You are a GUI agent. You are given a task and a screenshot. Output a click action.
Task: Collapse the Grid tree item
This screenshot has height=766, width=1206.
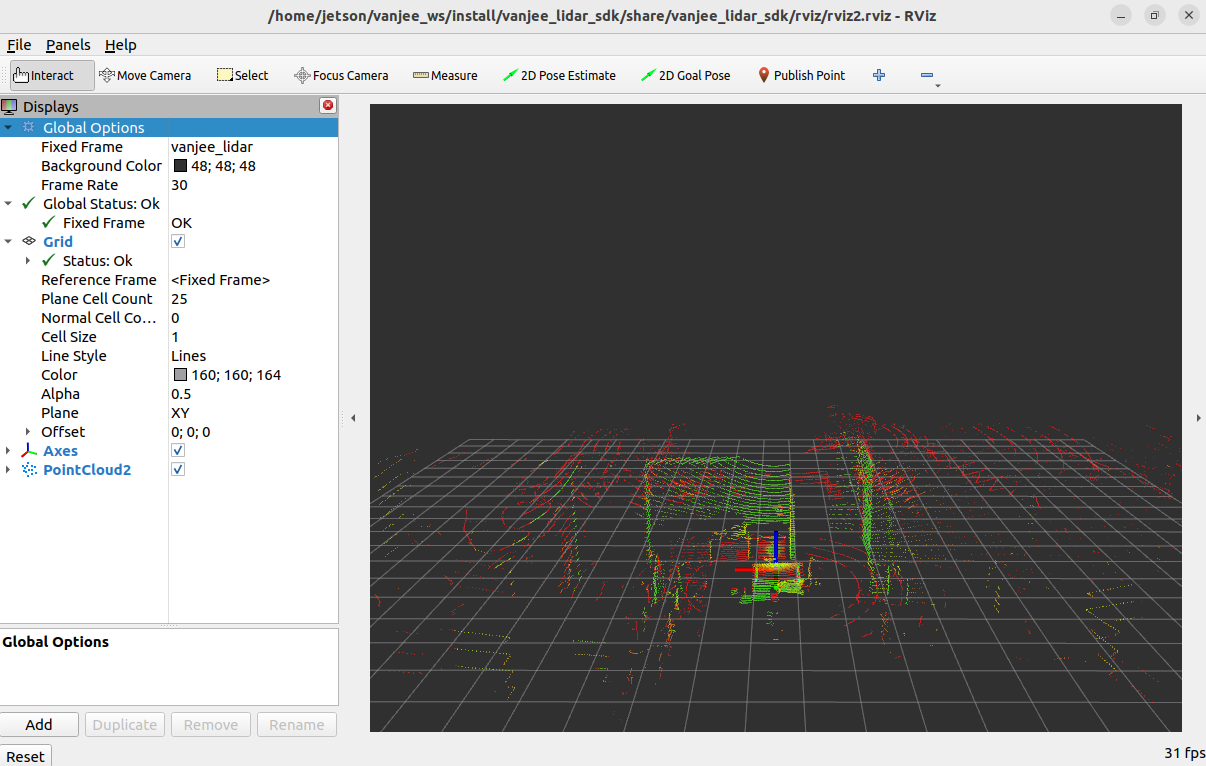pyautogui.click(x=8, y=241)
